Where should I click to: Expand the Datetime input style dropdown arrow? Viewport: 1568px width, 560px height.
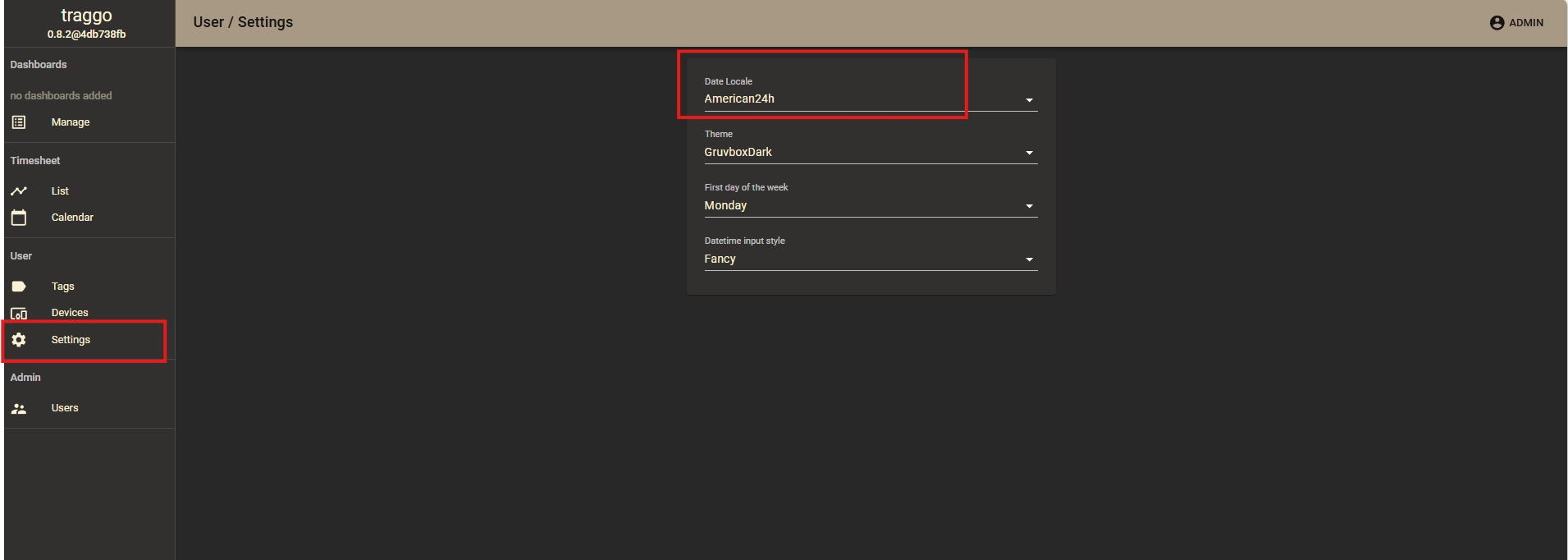coord(1029,259)
